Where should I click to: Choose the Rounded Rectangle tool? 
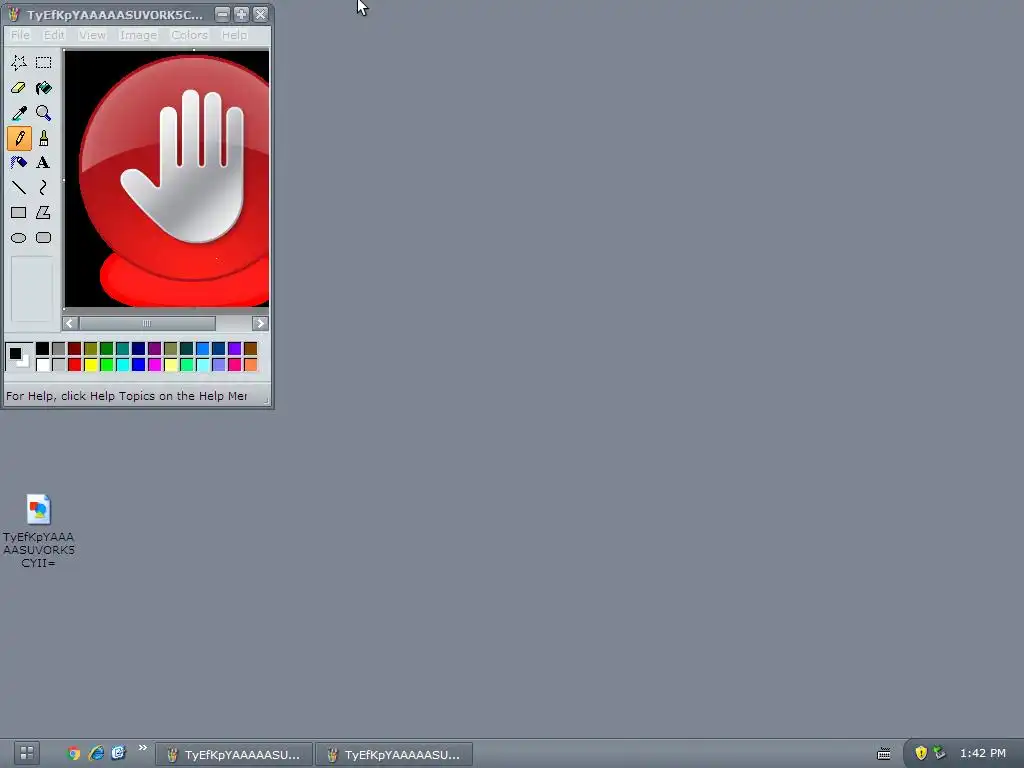[x=44, y=238]
